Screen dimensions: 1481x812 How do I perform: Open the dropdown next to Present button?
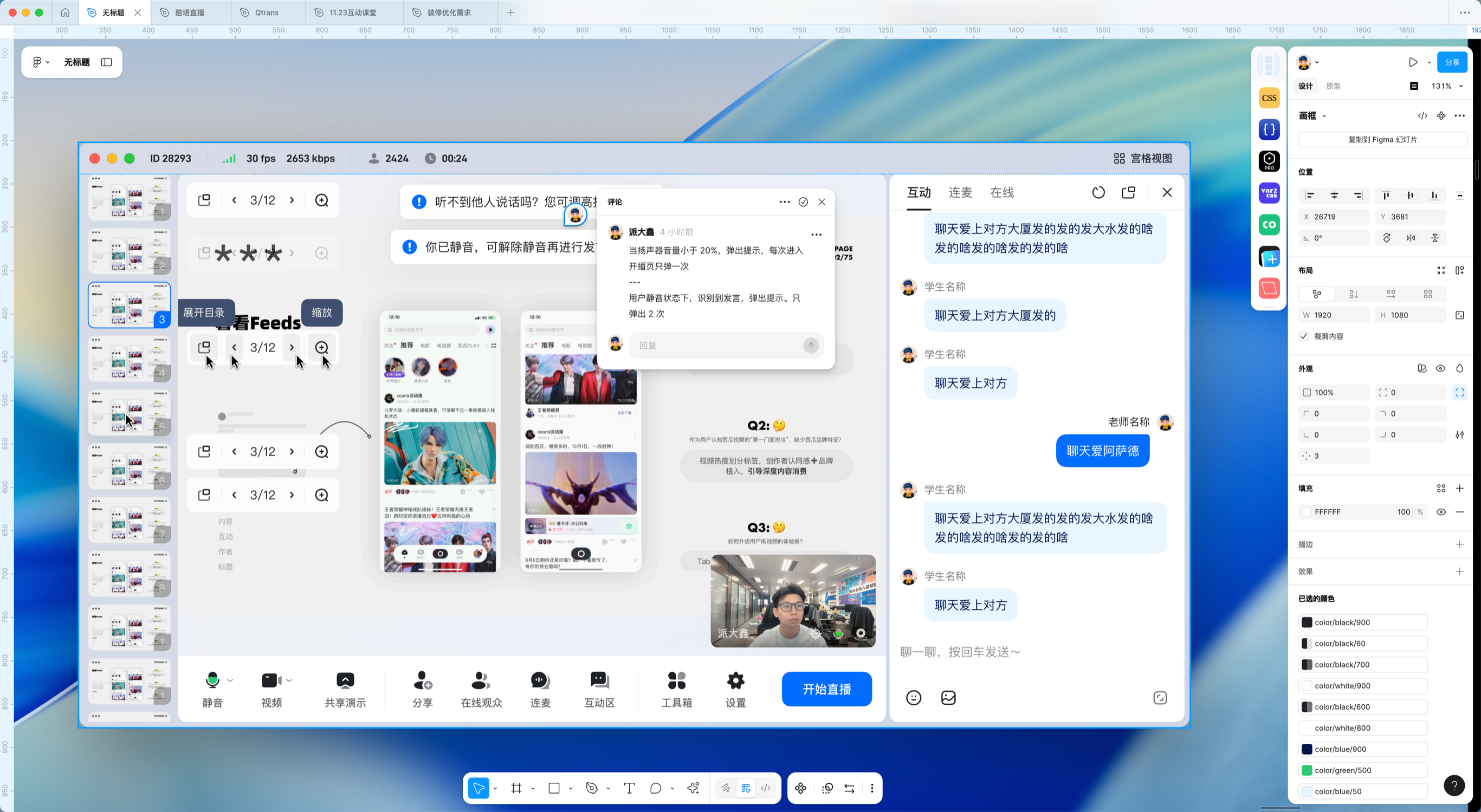(1430, 62)
